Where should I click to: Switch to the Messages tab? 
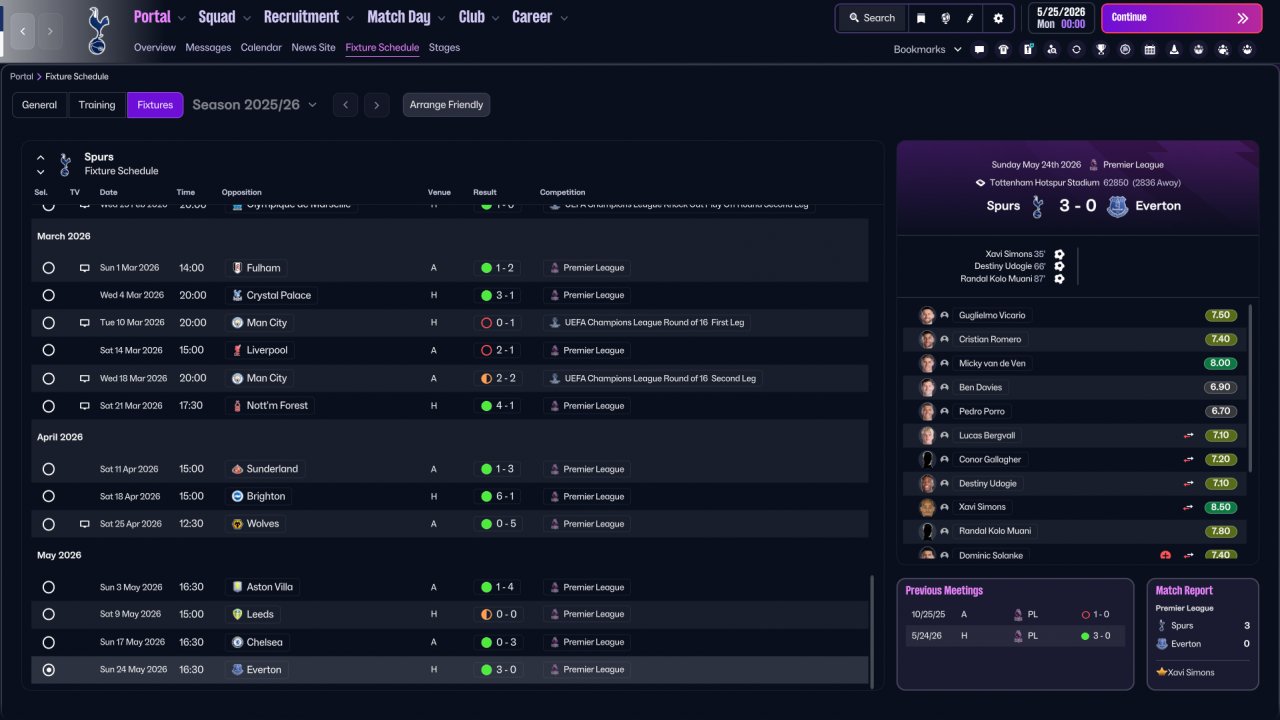pyautogui.click(x=208, y=47)
